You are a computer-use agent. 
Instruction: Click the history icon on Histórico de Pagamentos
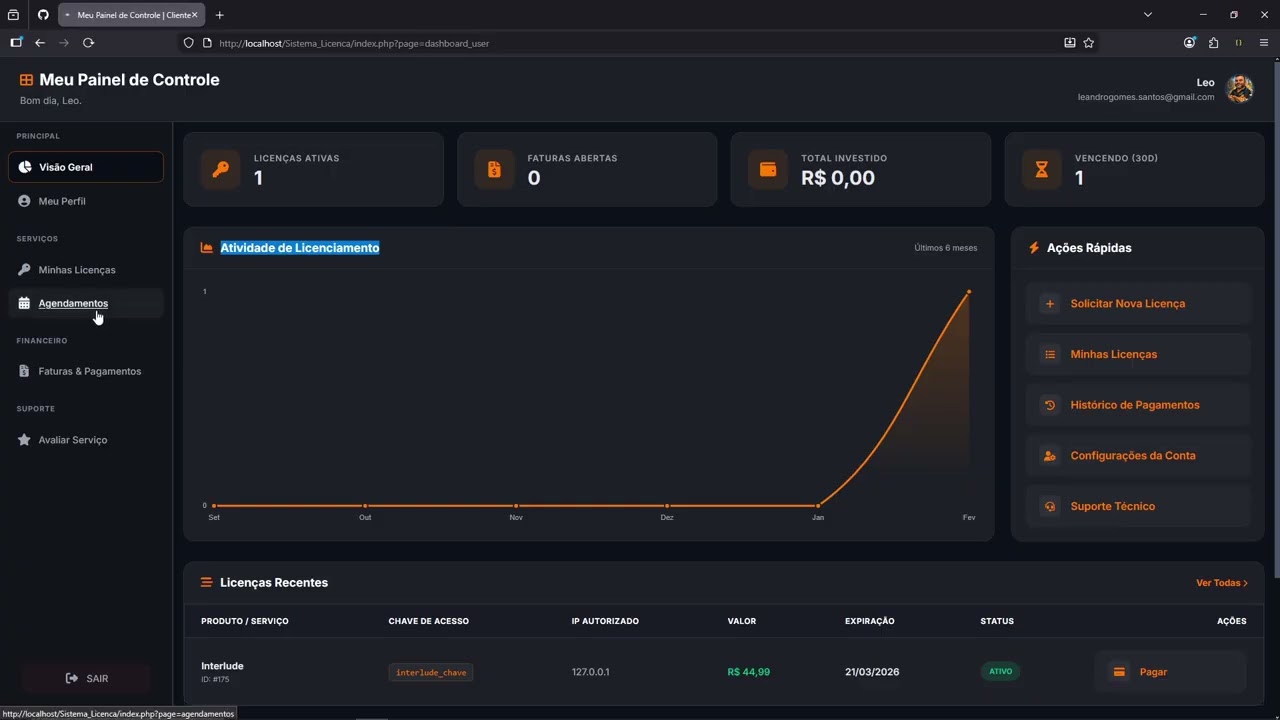1049,405
